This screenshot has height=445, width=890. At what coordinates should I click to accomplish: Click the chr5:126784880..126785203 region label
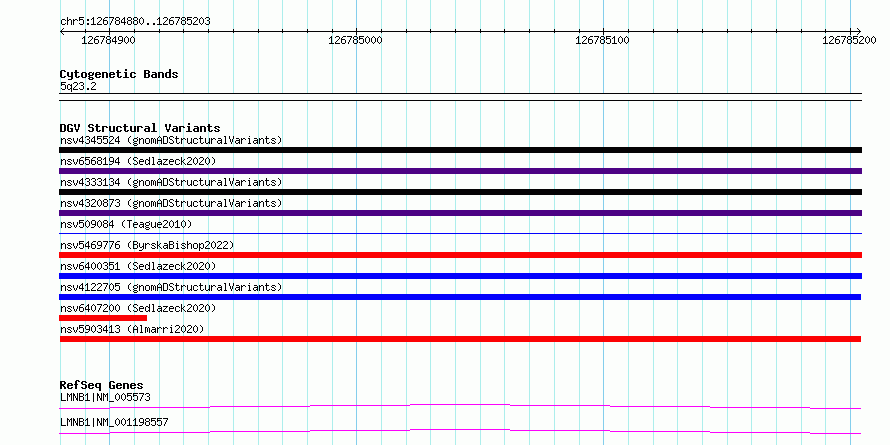(135, 21)
